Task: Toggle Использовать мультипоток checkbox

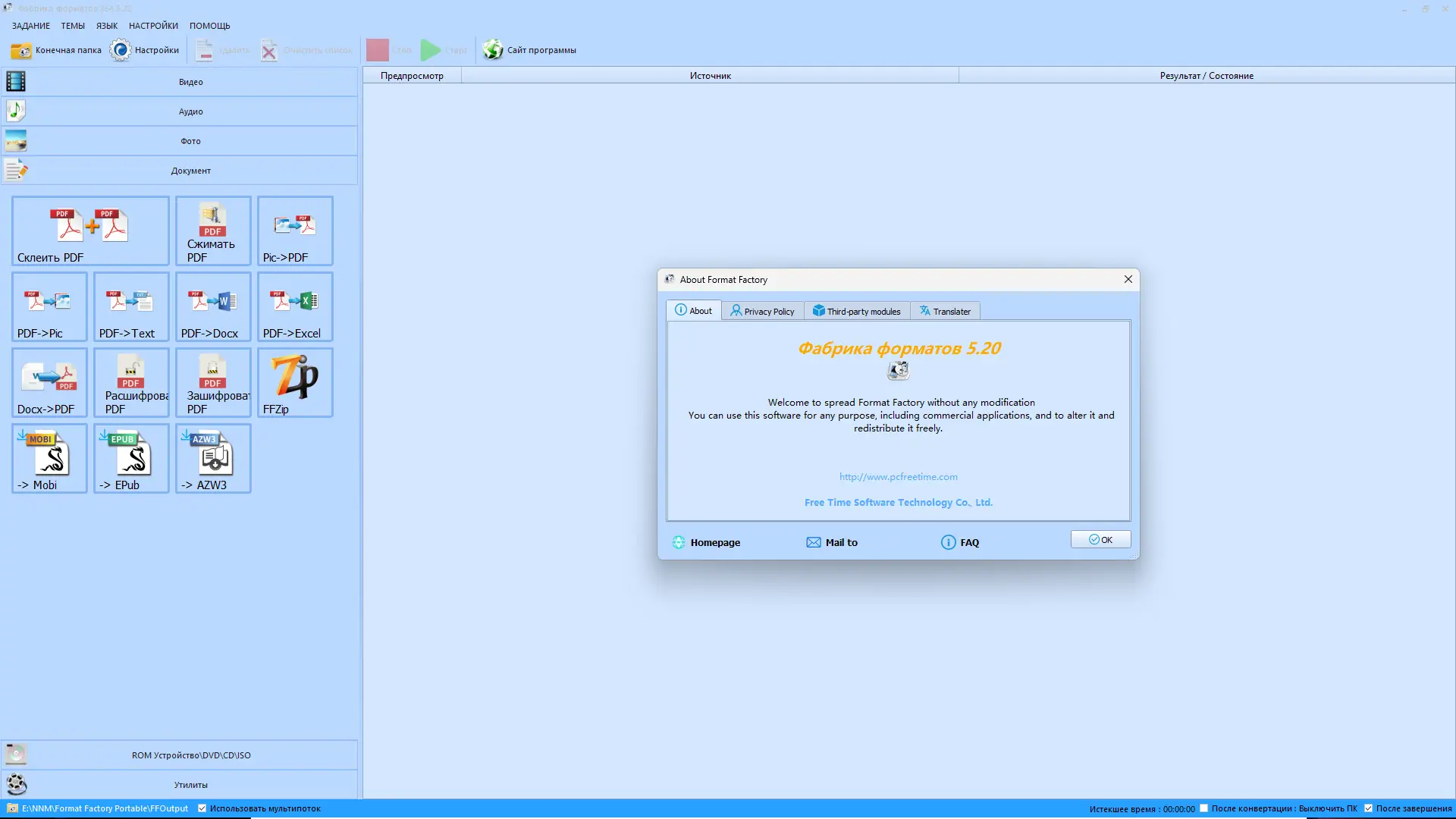Action: tap(202, 808)
